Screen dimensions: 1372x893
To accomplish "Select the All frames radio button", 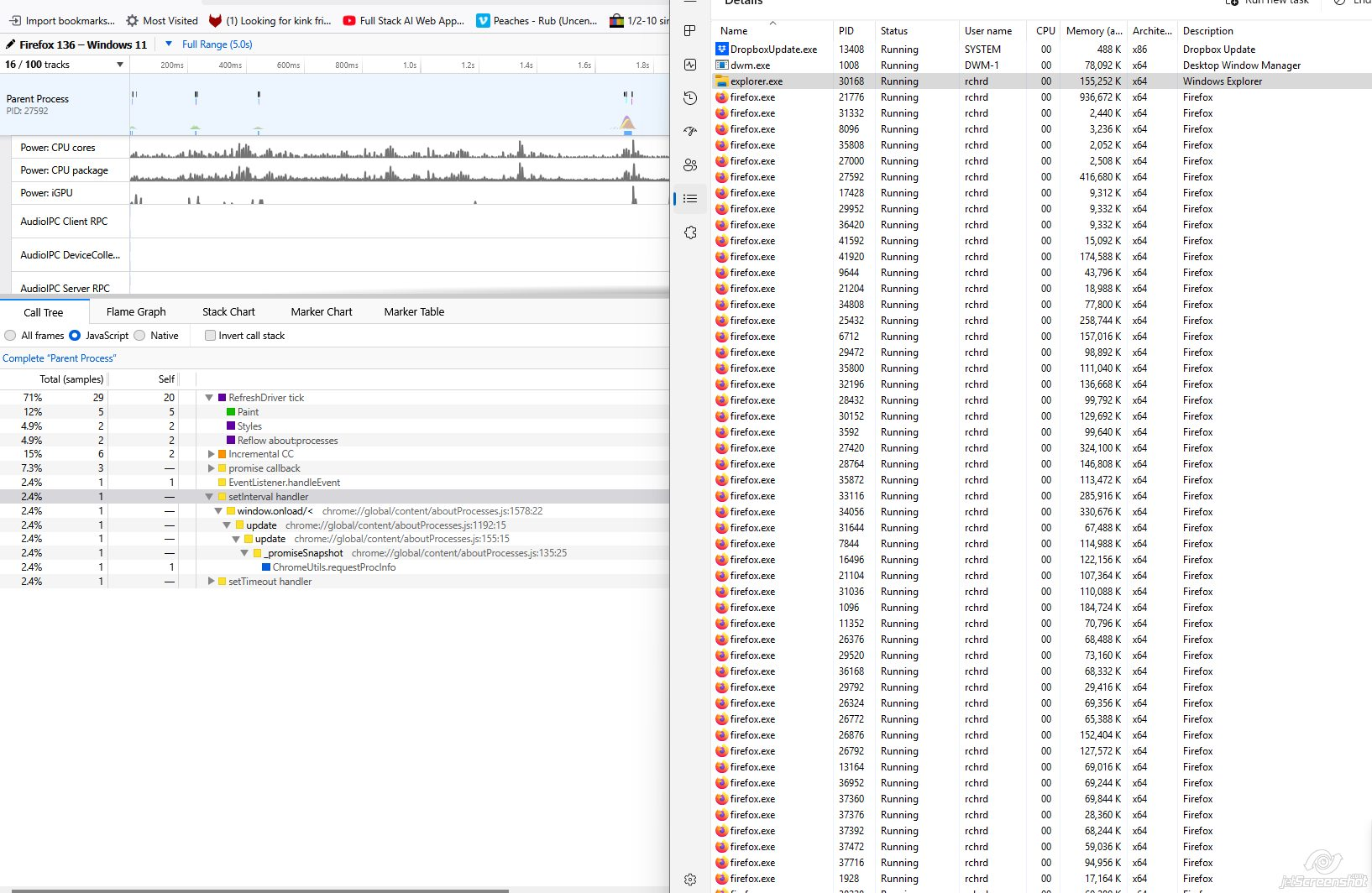I will pos(10,336).
